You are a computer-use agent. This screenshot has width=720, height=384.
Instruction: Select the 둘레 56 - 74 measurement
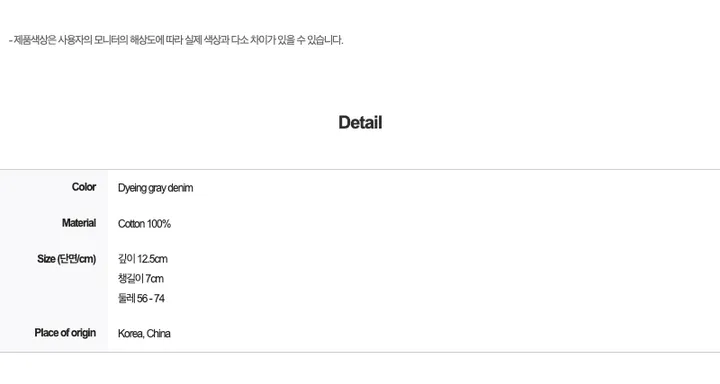point(141,299)
